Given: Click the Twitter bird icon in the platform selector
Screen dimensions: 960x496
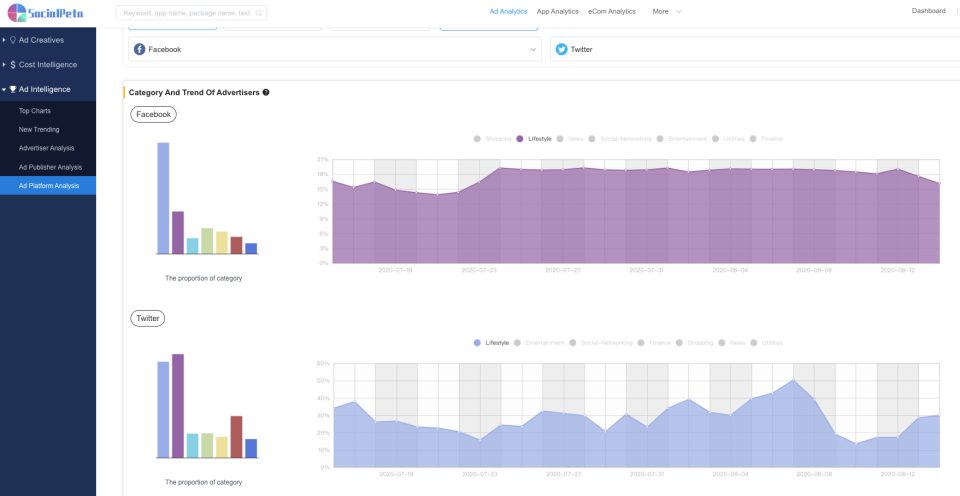Looking at the screenshot, I should 561,49.
